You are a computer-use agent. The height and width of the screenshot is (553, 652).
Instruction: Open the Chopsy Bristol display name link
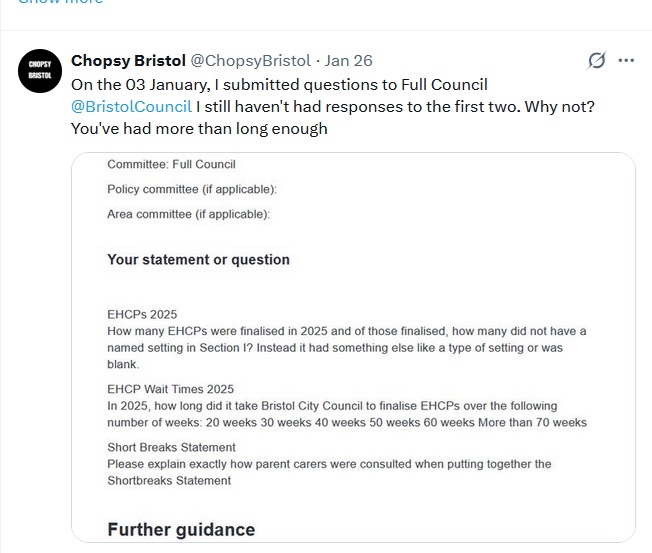click(x=128, y=61)
